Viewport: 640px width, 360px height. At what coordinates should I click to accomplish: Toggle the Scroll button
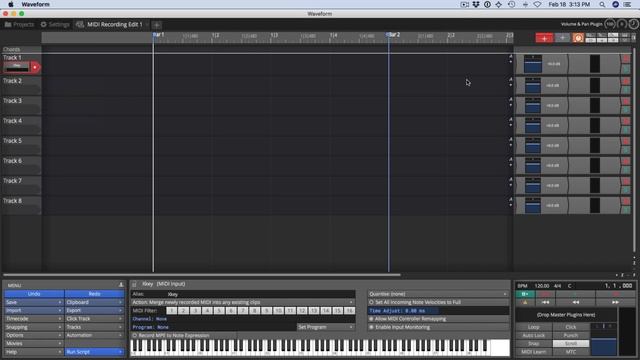tap(571, 344)
